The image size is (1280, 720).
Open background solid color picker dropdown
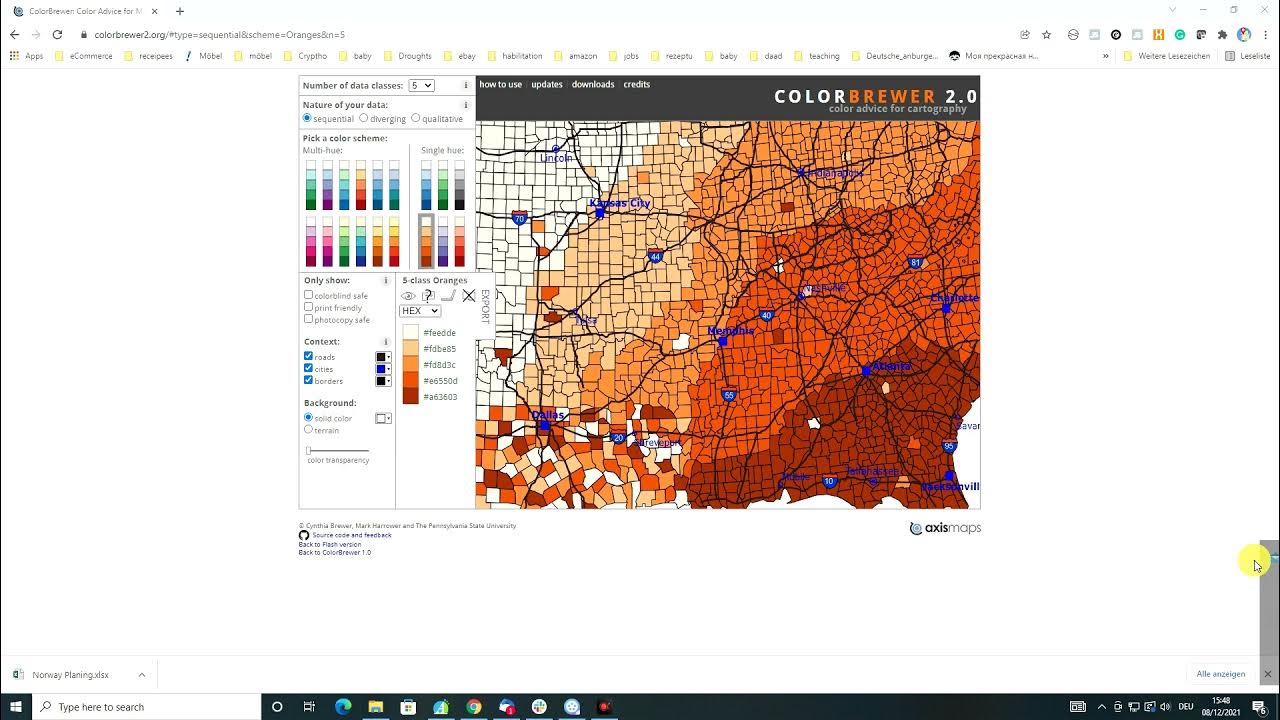pyautogui.click(x=383, y=418)
